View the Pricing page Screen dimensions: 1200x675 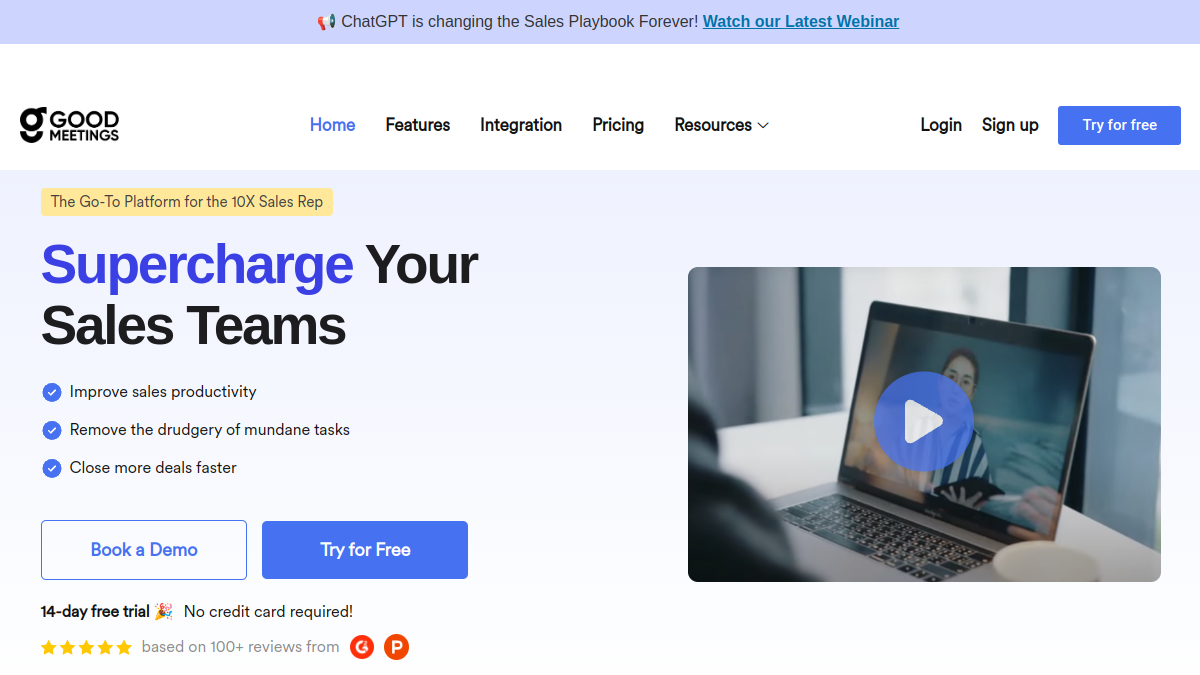click(x=618, y=125)
